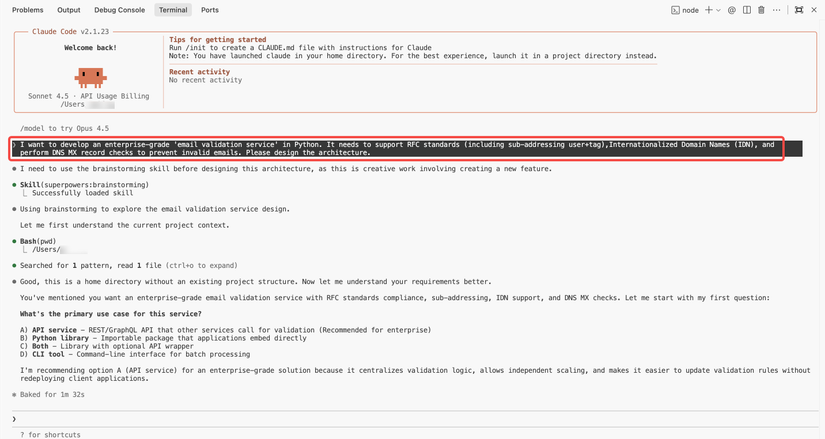
Task: Click the @ mention icon in terminal toolbar
Action: point(731,10)
